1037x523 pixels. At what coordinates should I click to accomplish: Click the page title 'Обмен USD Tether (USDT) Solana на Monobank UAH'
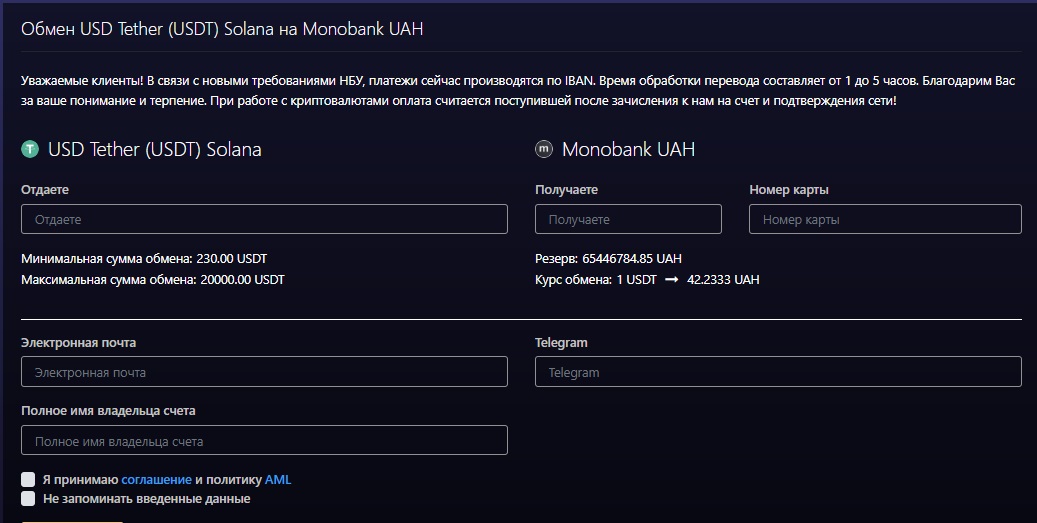click(x=222, y=29)
